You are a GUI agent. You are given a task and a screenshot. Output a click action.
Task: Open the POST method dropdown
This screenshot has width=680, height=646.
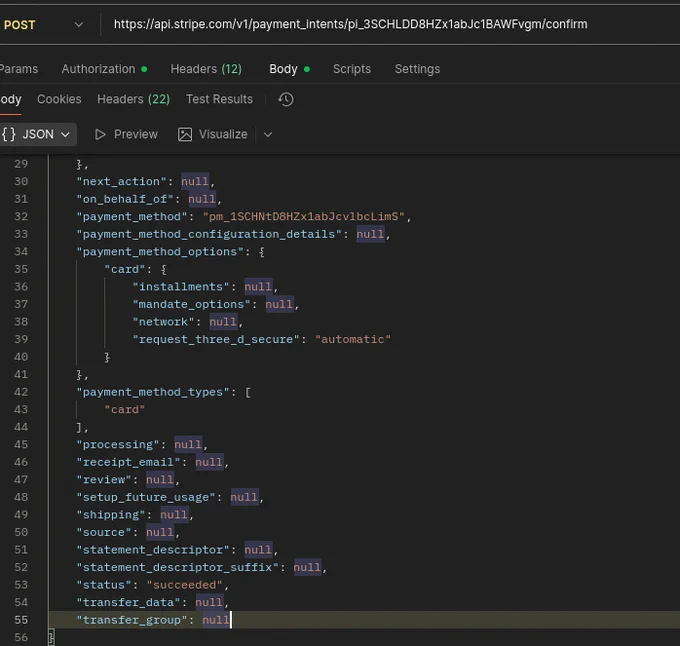click(x=43, y=25)
